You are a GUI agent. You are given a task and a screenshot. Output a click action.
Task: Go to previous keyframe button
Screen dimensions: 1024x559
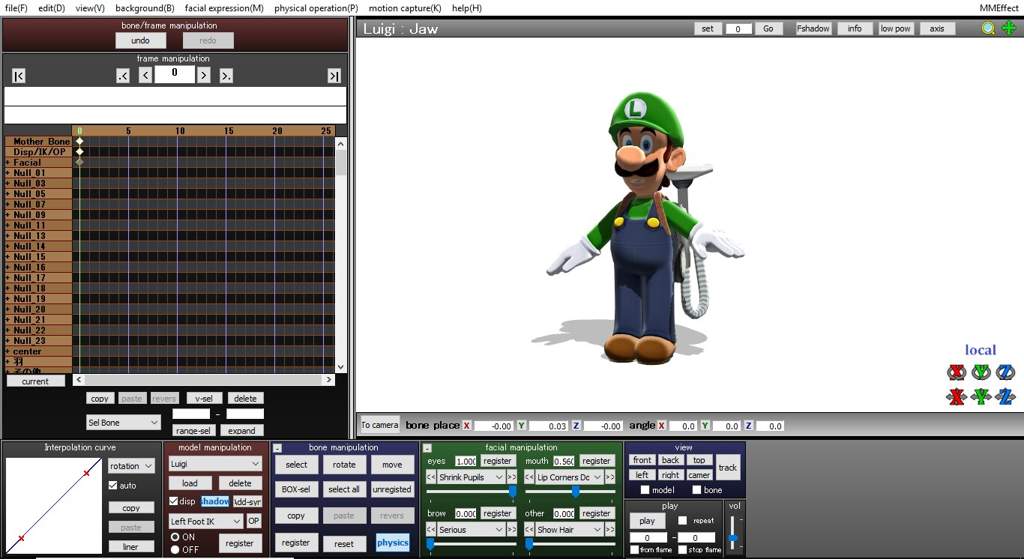click(x=123, y=76)
